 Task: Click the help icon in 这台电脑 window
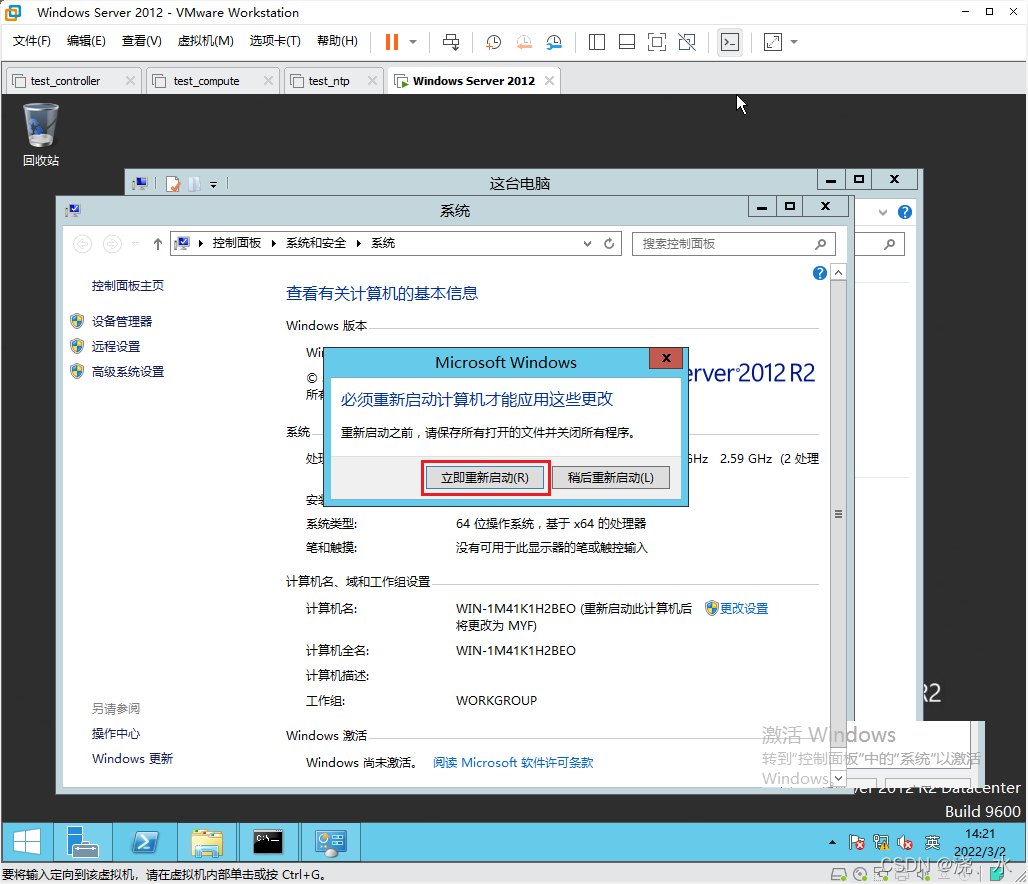pos(905,212)
